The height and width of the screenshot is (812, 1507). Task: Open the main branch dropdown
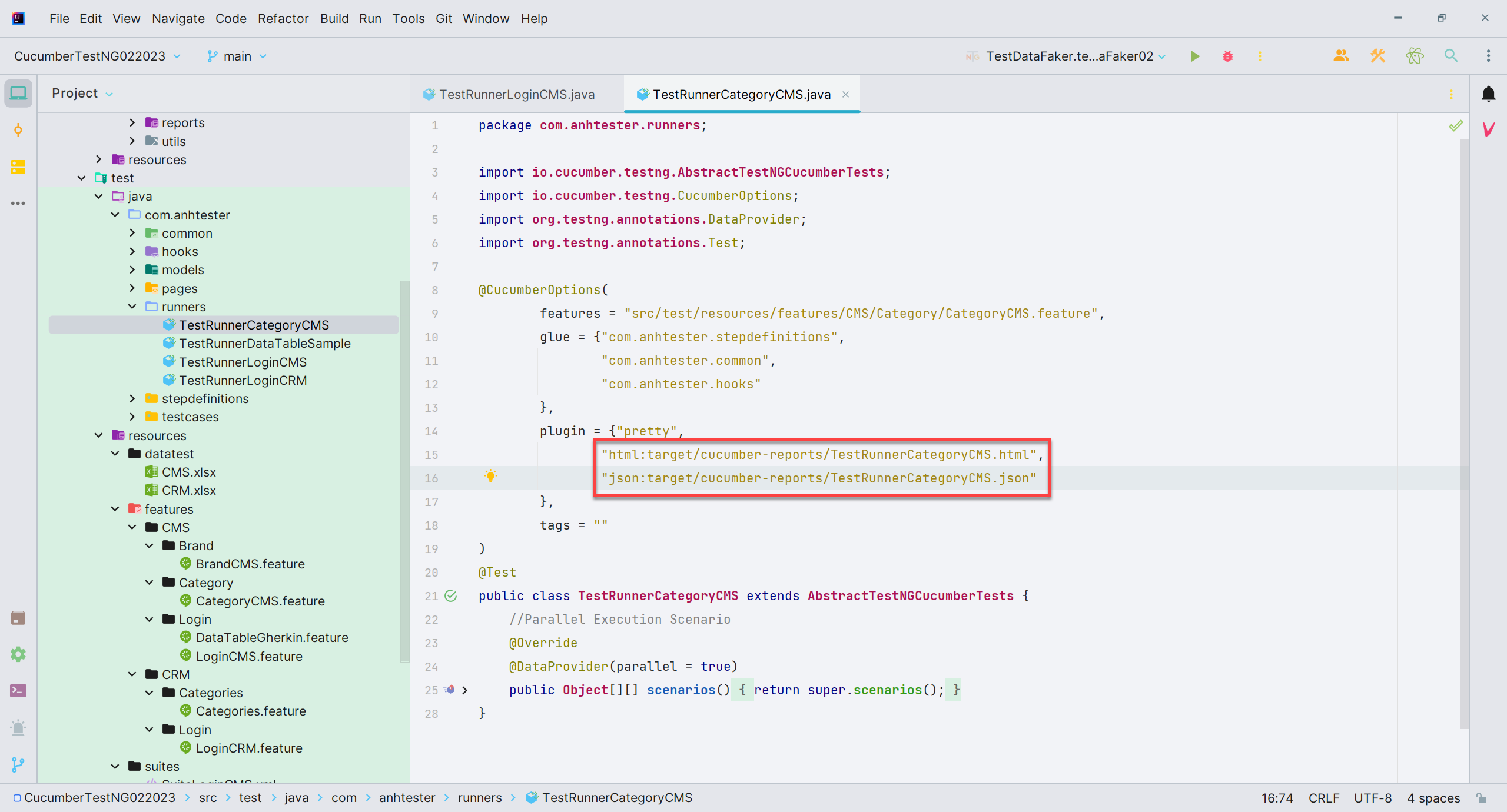pyautogui.click(x=237, y=56)
